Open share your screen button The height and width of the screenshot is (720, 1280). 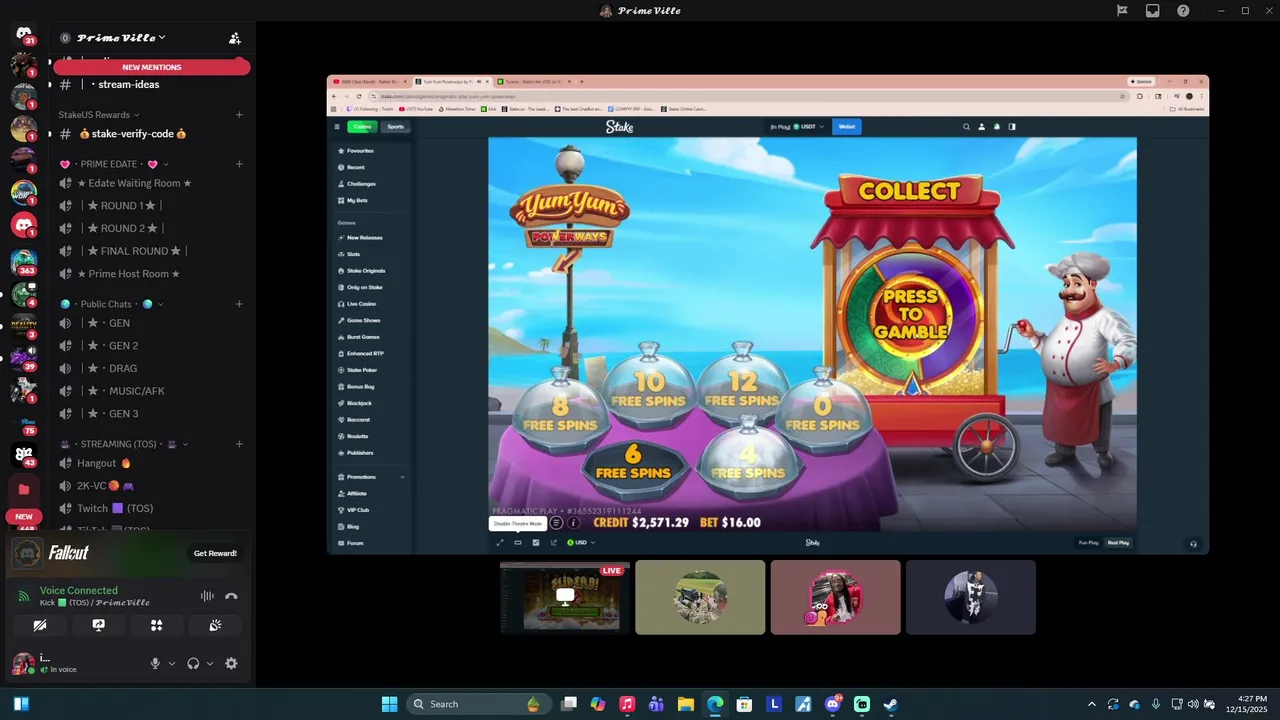(x=98, y=625)
